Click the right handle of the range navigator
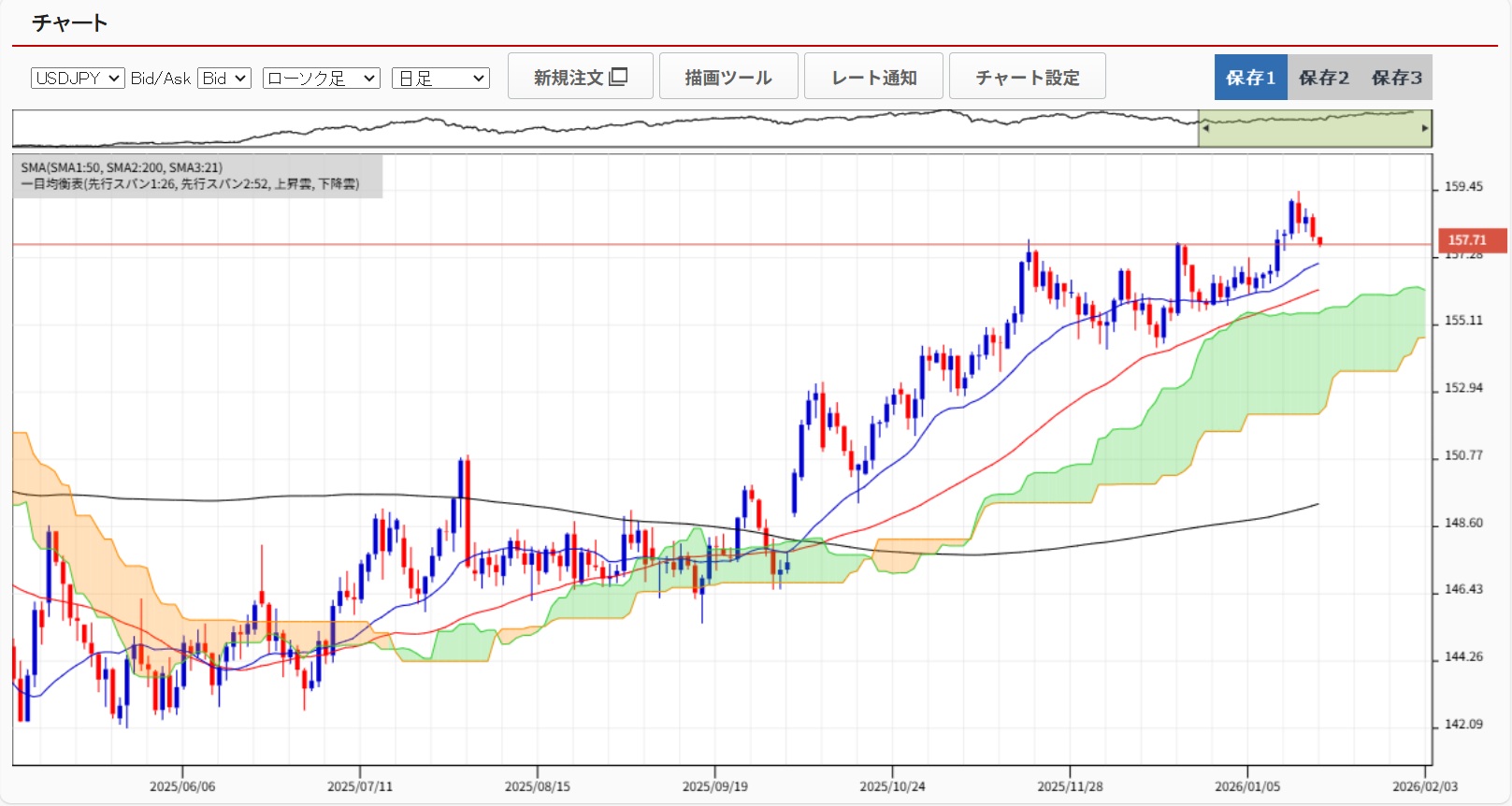1512x806 pixels. coord(1424,128)
